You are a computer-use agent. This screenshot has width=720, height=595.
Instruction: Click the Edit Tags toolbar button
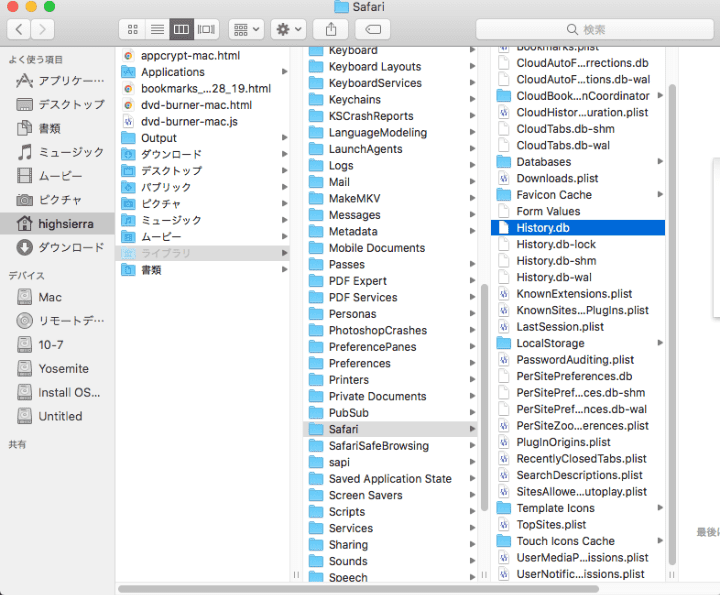click(x=373, y=29)
